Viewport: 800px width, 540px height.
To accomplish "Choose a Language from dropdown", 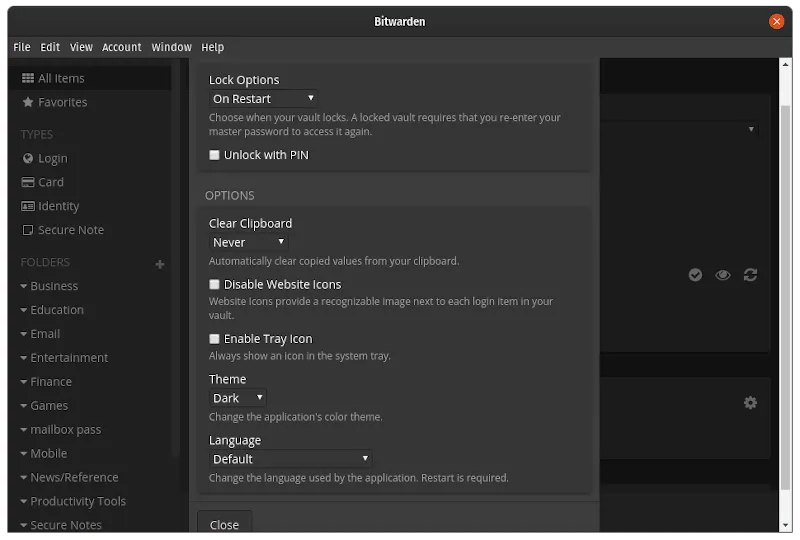I will [290, 459].
